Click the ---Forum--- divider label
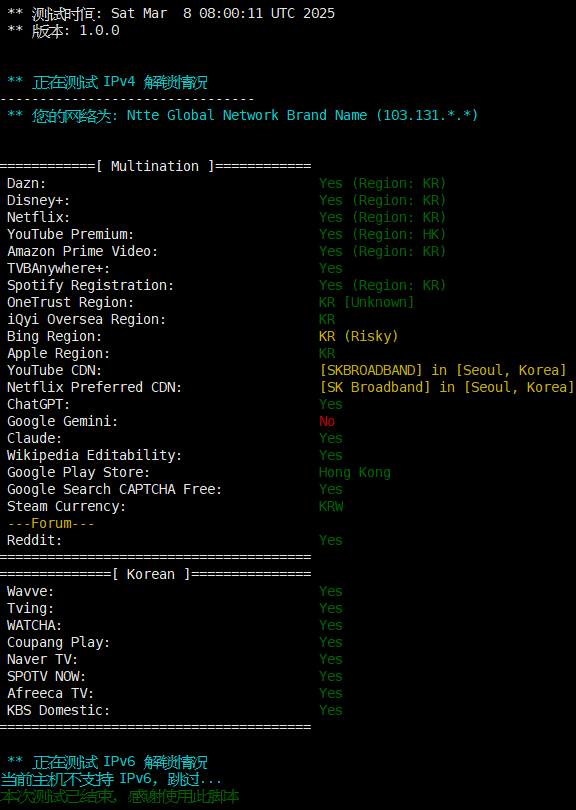This screenshot has width=576, height=810. pos(51,523)
